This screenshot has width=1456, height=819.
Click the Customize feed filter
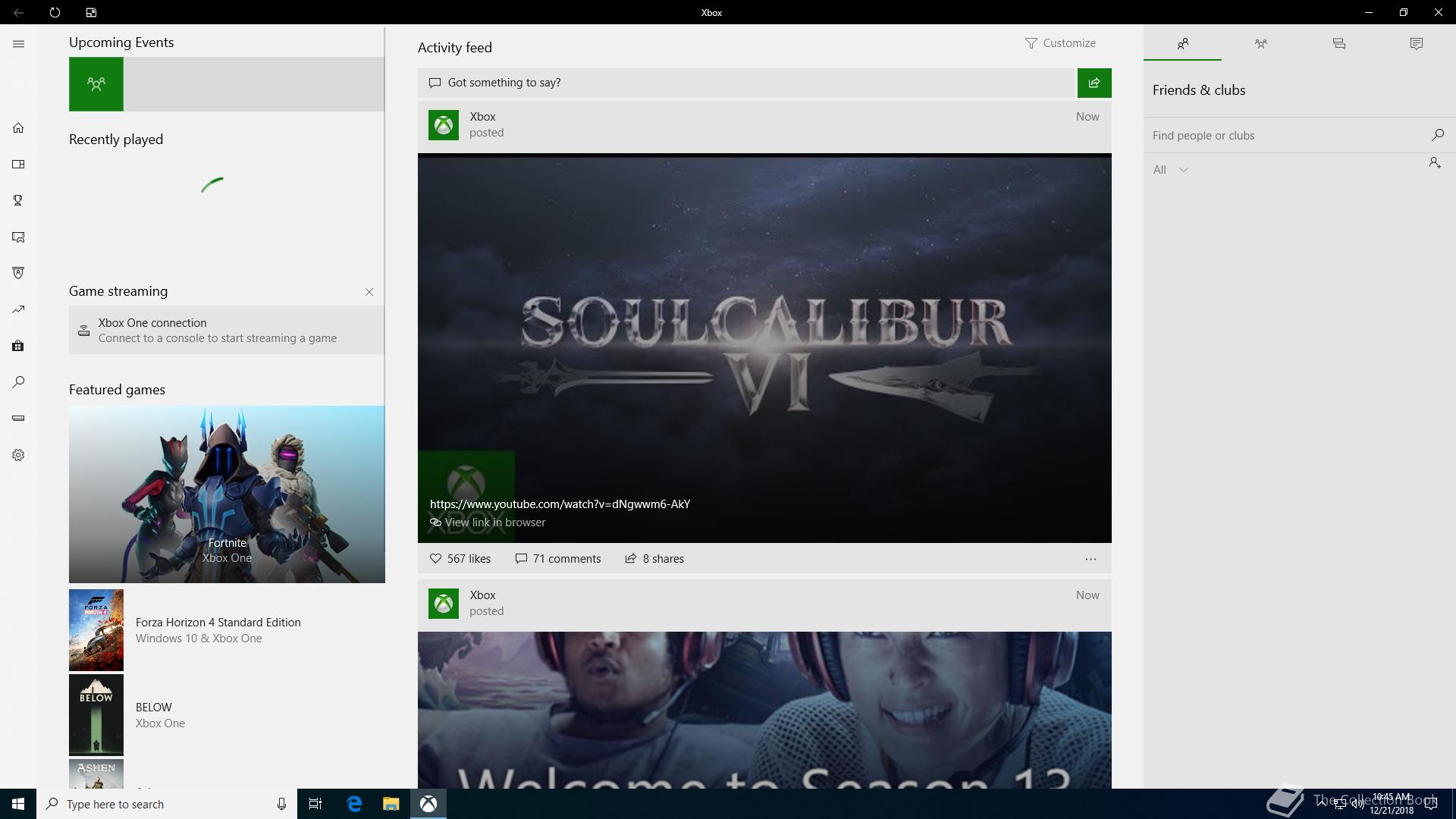coord(1060,43)
